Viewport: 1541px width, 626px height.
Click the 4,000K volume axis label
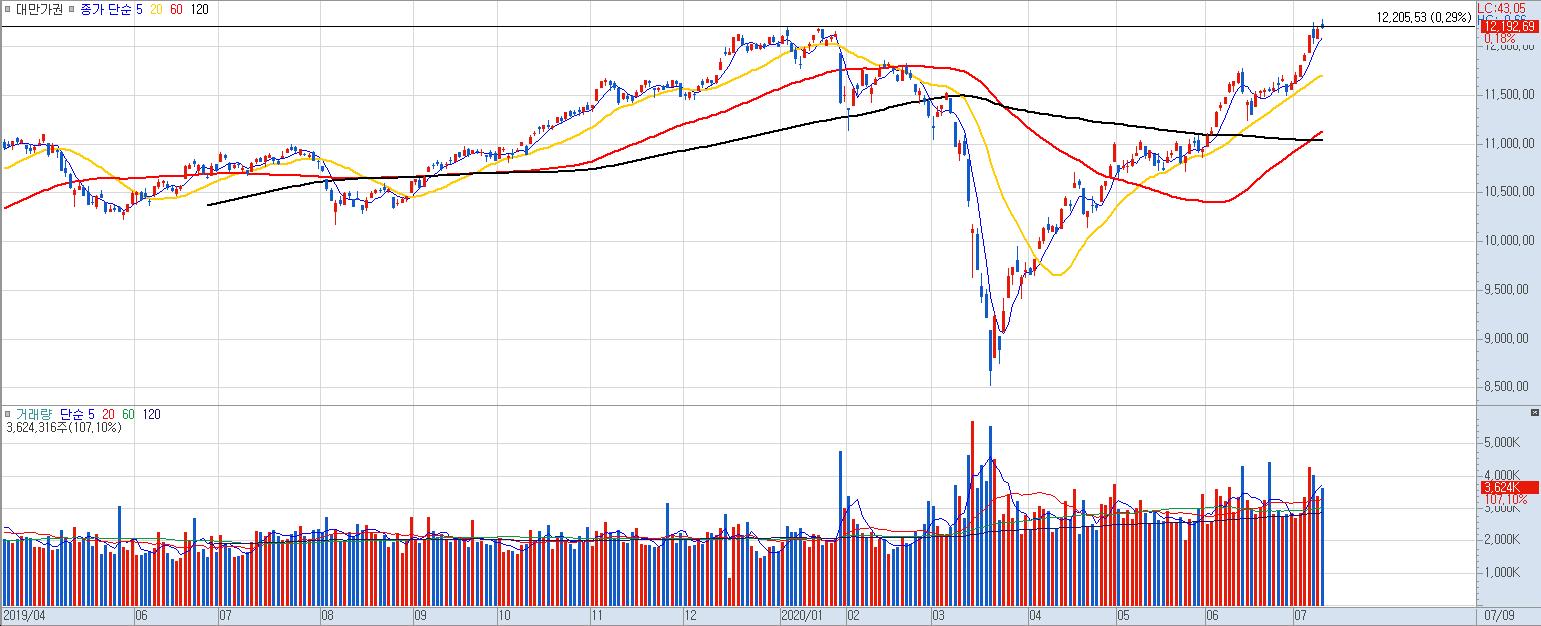pos(1502,475)
